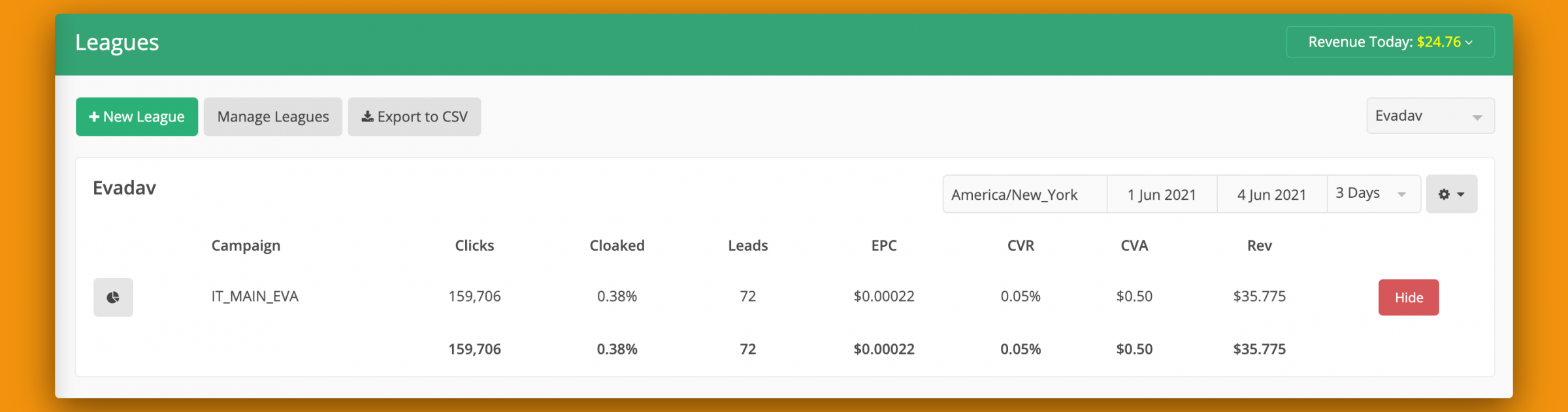Click the caret beside the gear icon

tap(1461, 195)
